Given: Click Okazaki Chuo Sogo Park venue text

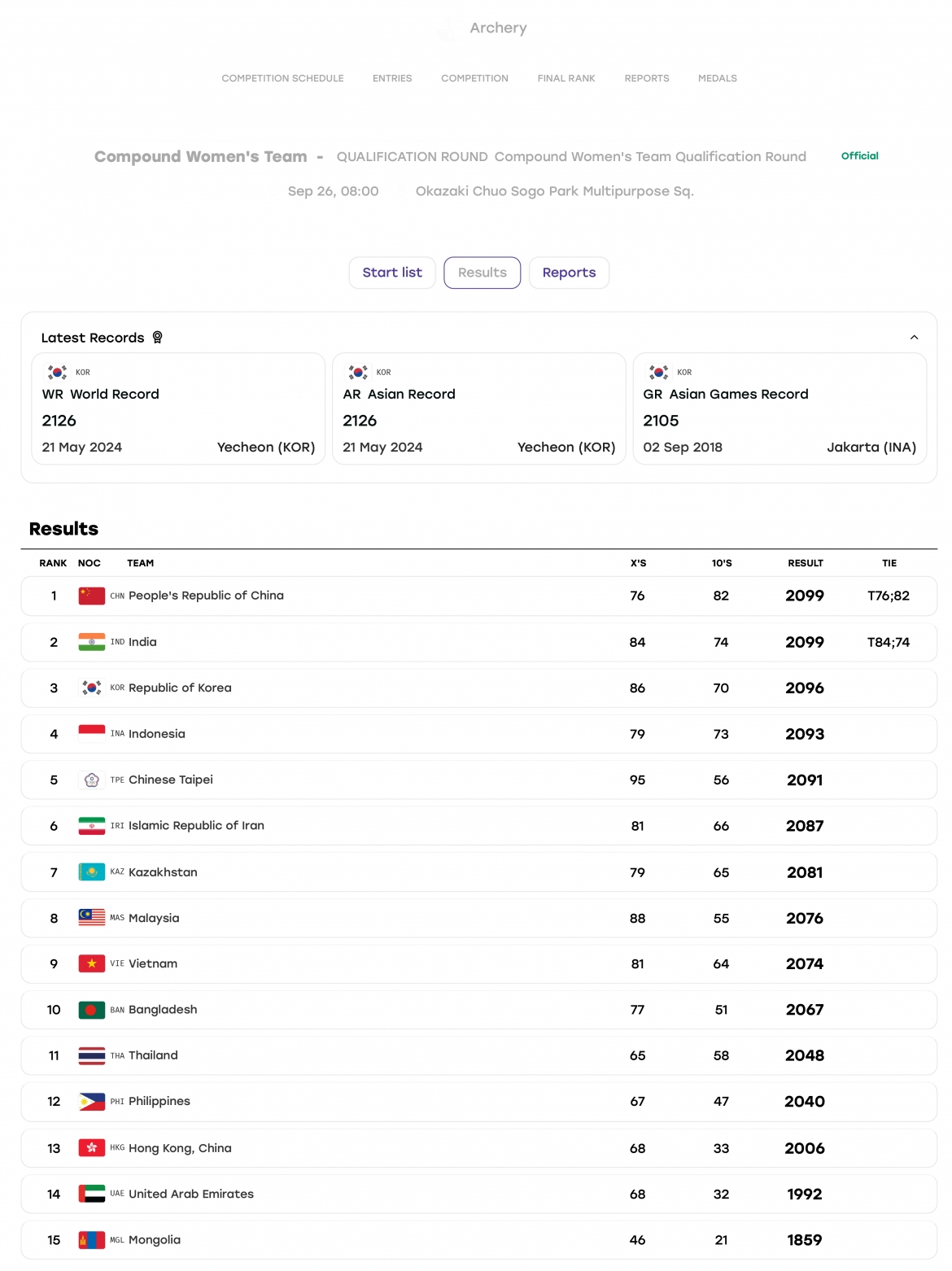Looking at the screenshot, I should tap(554, 191).
